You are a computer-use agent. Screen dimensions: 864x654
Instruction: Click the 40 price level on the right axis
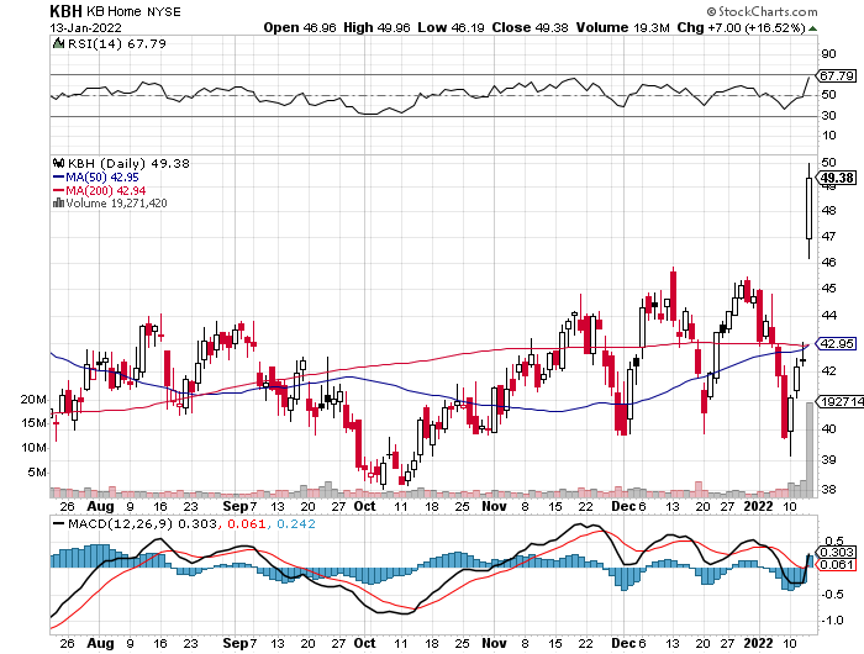click(828, 429)
